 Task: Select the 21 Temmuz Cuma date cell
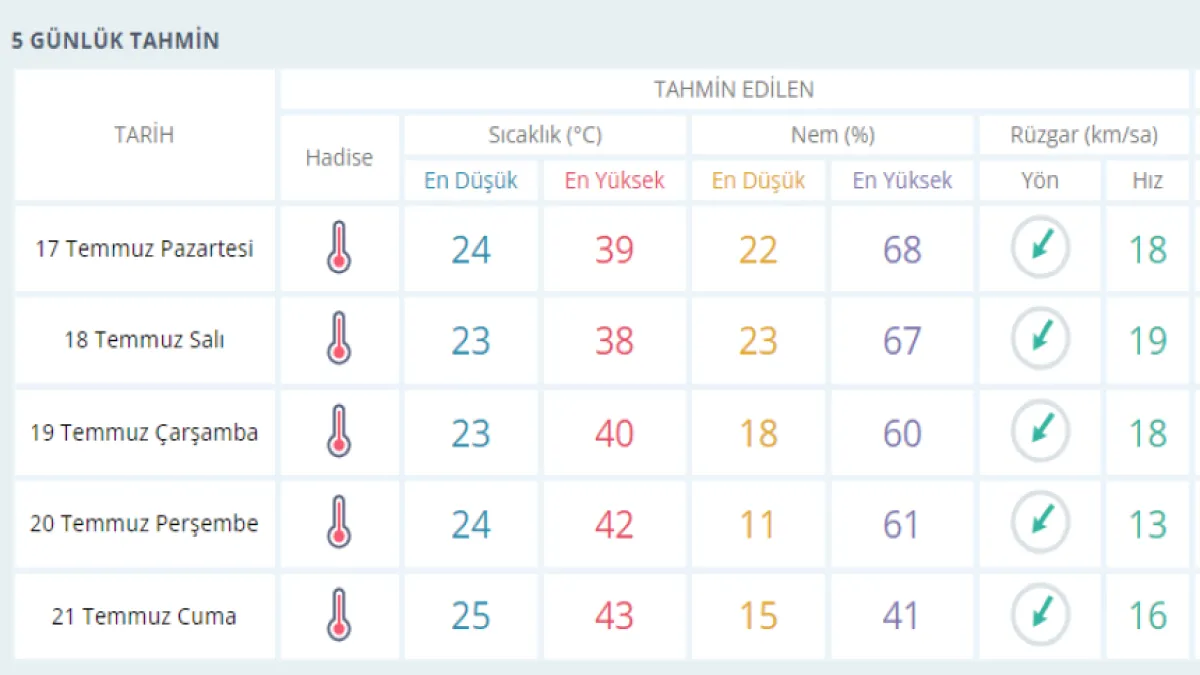[144, 616]
